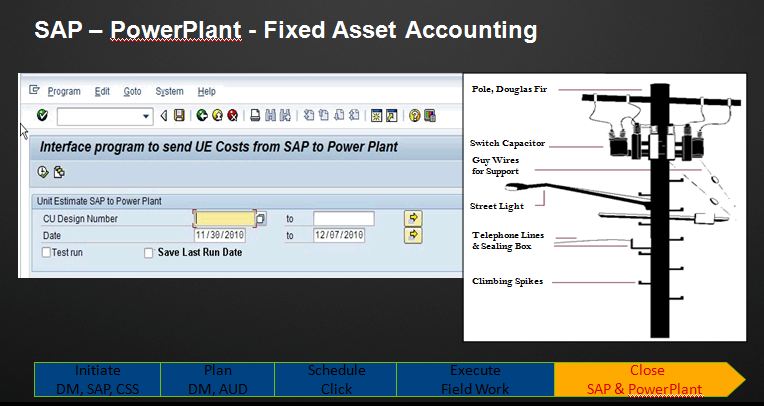This screenshot has width=764, height=406.
Task: Click the 'Telephone Lines & Sealing Box' label
Action: tap(508, 241)
